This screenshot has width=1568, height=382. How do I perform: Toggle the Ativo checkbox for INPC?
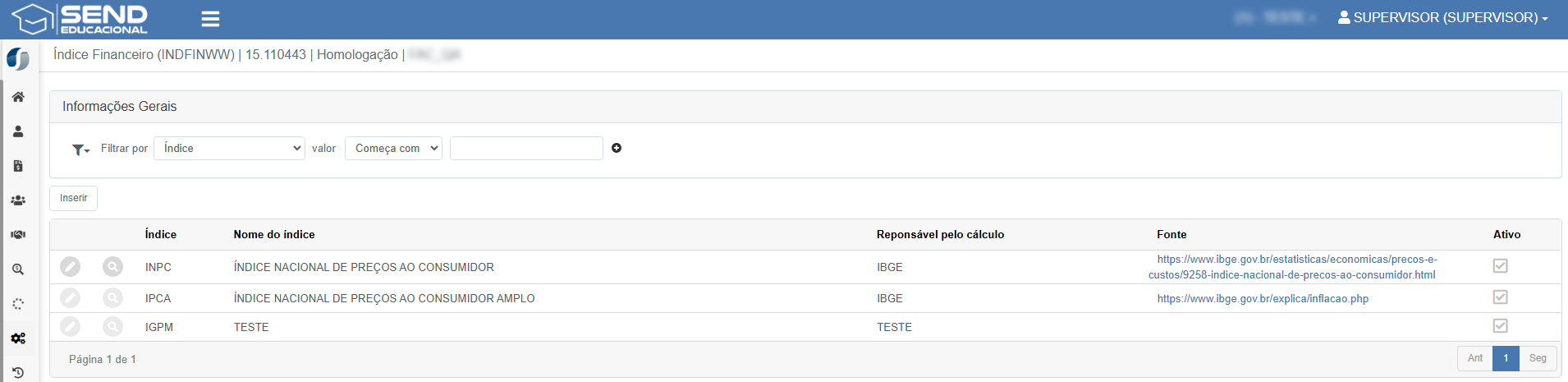[1500, 265]
